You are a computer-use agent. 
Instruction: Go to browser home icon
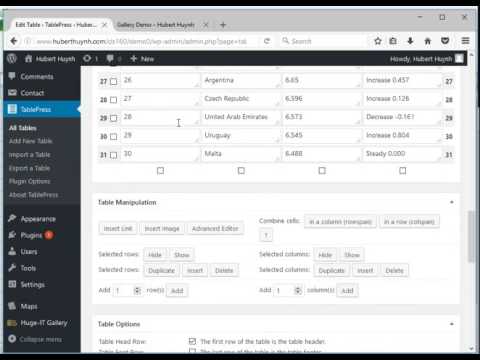[428, 41]
